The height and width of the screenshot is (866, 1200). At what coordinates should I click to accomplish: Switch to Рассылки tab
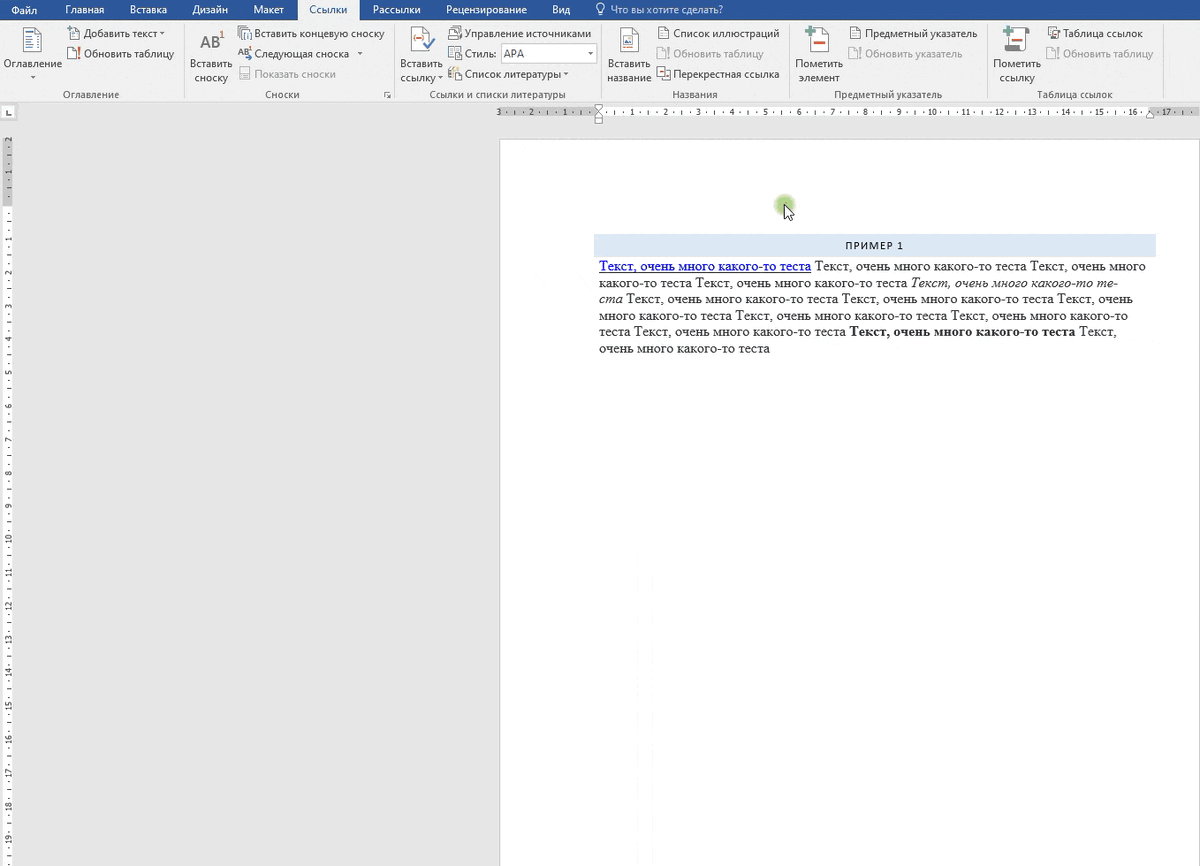397,10
